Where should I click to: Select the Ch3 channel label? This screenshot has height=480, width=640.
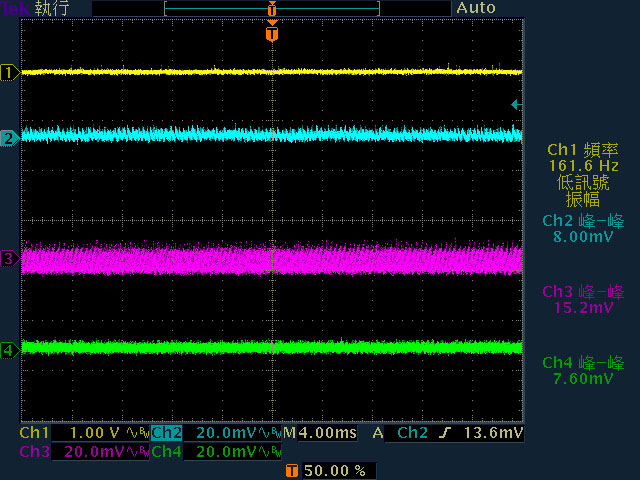click(35, 452)
